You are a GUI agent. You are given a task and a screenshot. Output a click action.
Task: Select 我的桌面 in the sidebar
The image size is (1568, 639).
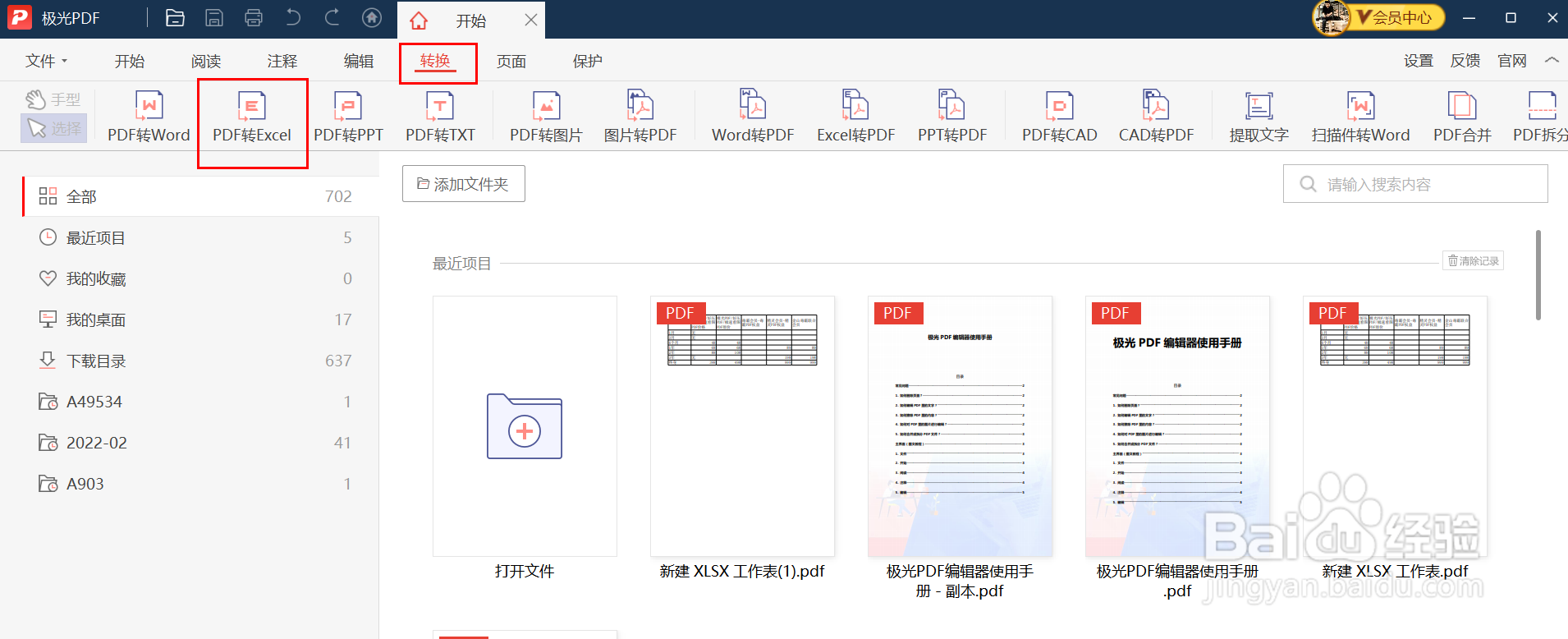tap(201, 319)
